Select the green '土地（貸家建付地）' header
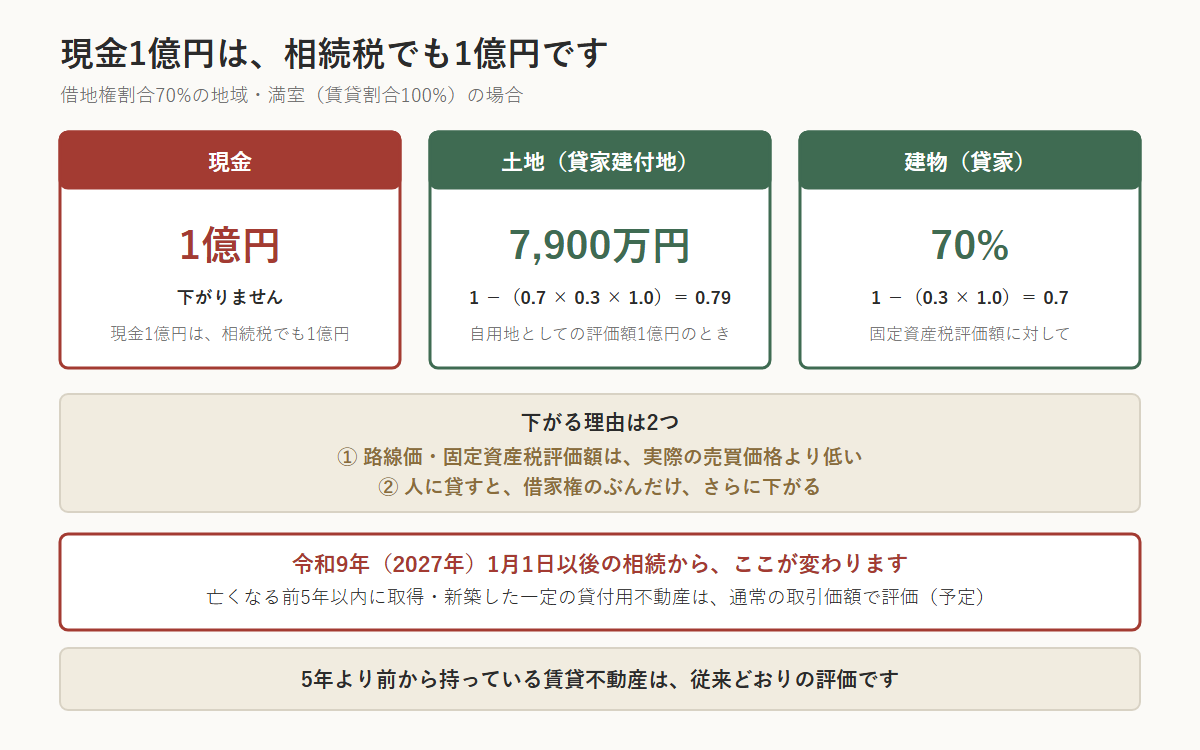 coord(600,160)
